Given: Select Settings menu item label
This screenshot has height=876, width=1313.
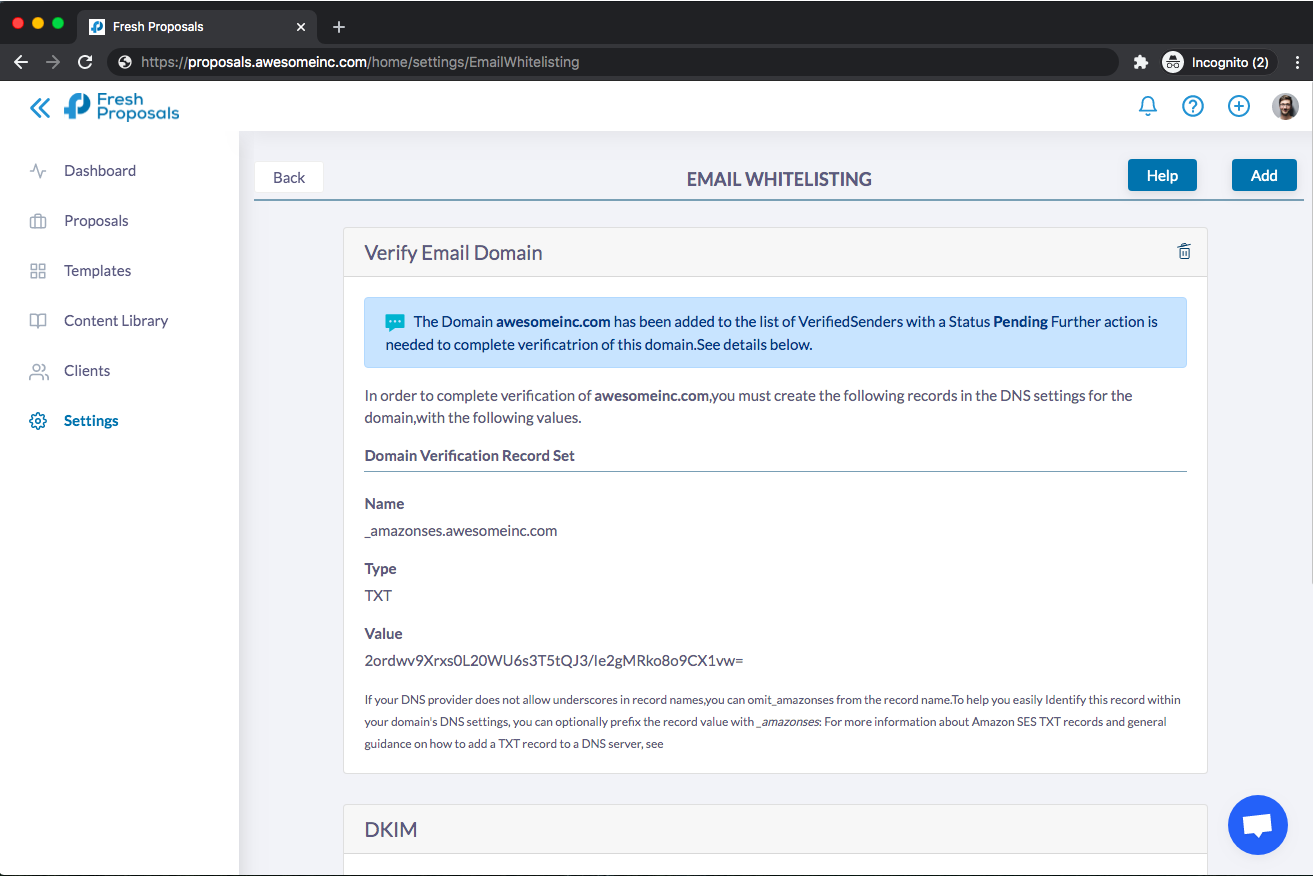Looking at the screenshot, I should (91, 421).
